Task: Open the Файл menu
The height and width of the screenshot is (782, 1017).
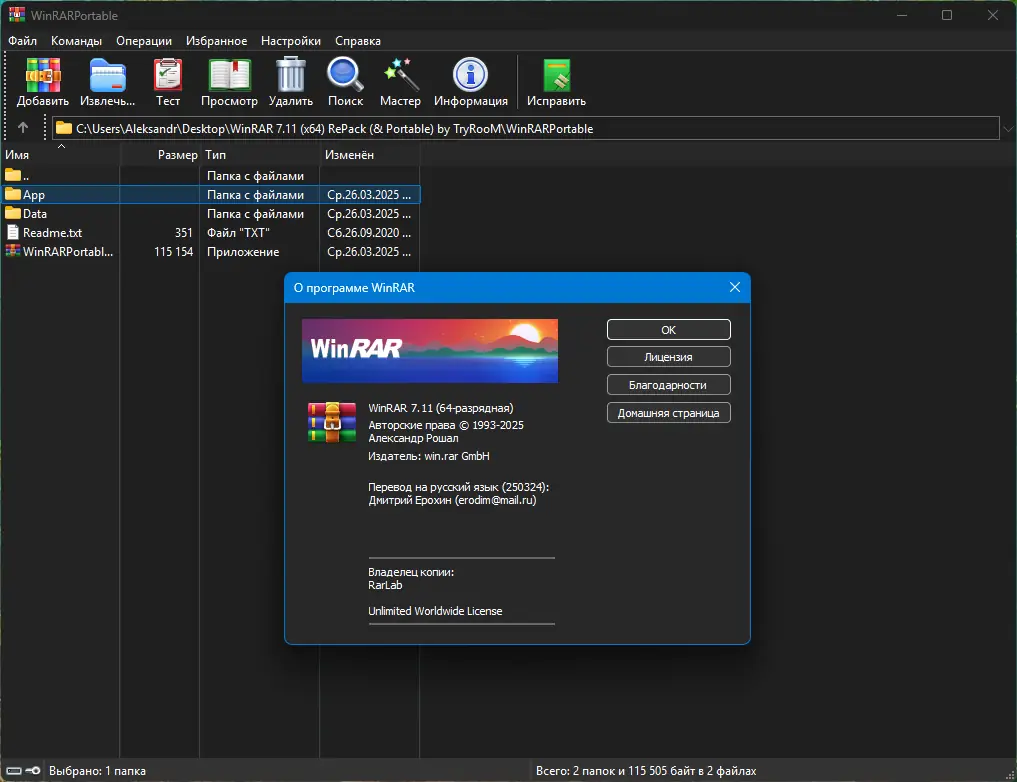Action: (x=22, y=41)
